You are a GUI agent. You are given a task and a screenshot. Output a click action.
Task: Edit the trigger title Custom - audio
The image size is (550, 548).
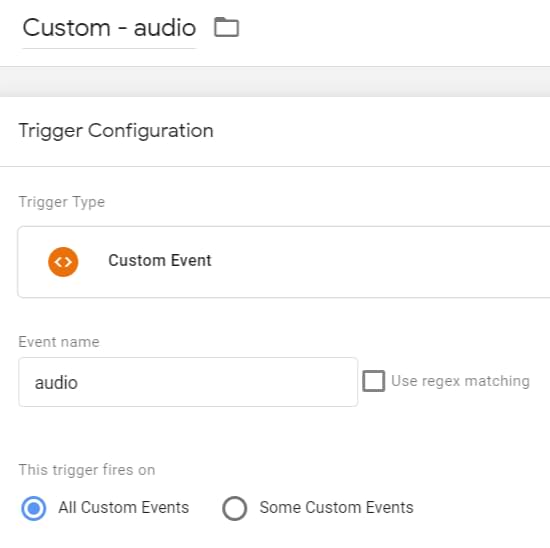(x=109, y=28)
